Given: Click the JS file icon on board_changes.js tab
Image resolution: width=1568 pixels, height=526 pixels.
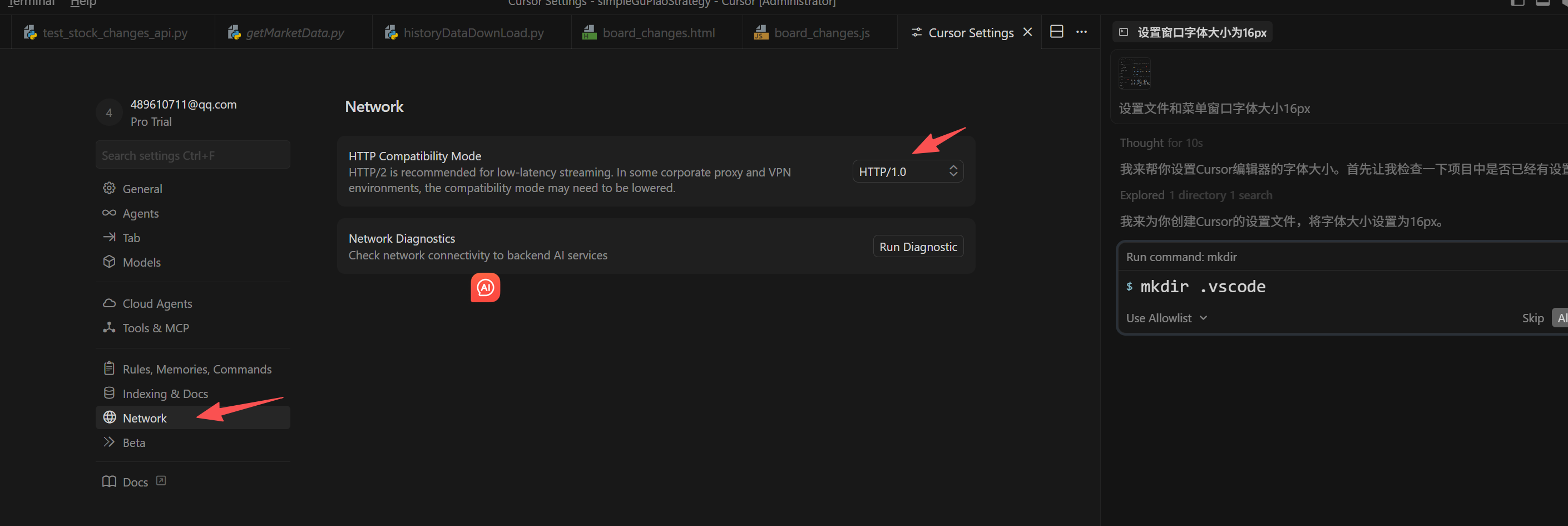Looking at the screenshot, I should click(x=761, y=32).
